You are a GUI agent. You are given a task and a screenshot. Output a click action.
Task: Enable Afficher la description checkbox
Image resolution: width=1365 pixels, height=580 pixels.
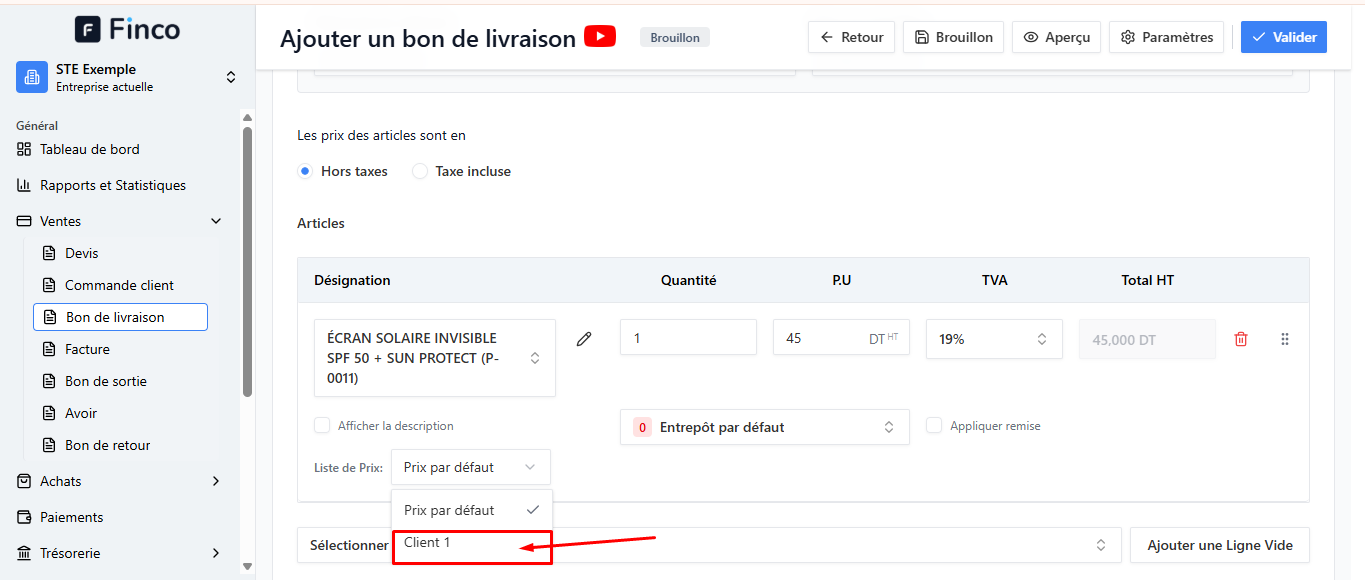click(x=322, y=425)
